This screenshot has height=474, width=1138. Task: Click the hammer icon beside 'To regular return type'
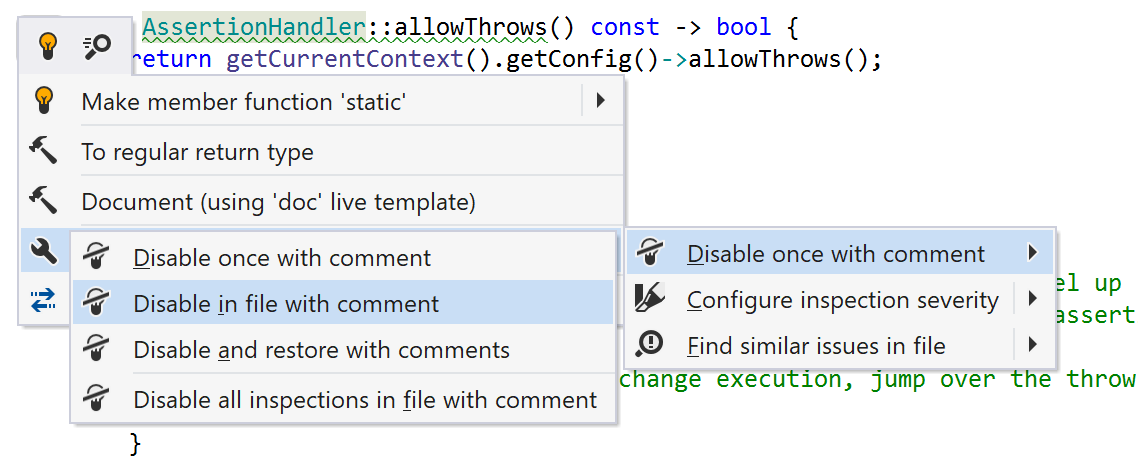point(44,151)
